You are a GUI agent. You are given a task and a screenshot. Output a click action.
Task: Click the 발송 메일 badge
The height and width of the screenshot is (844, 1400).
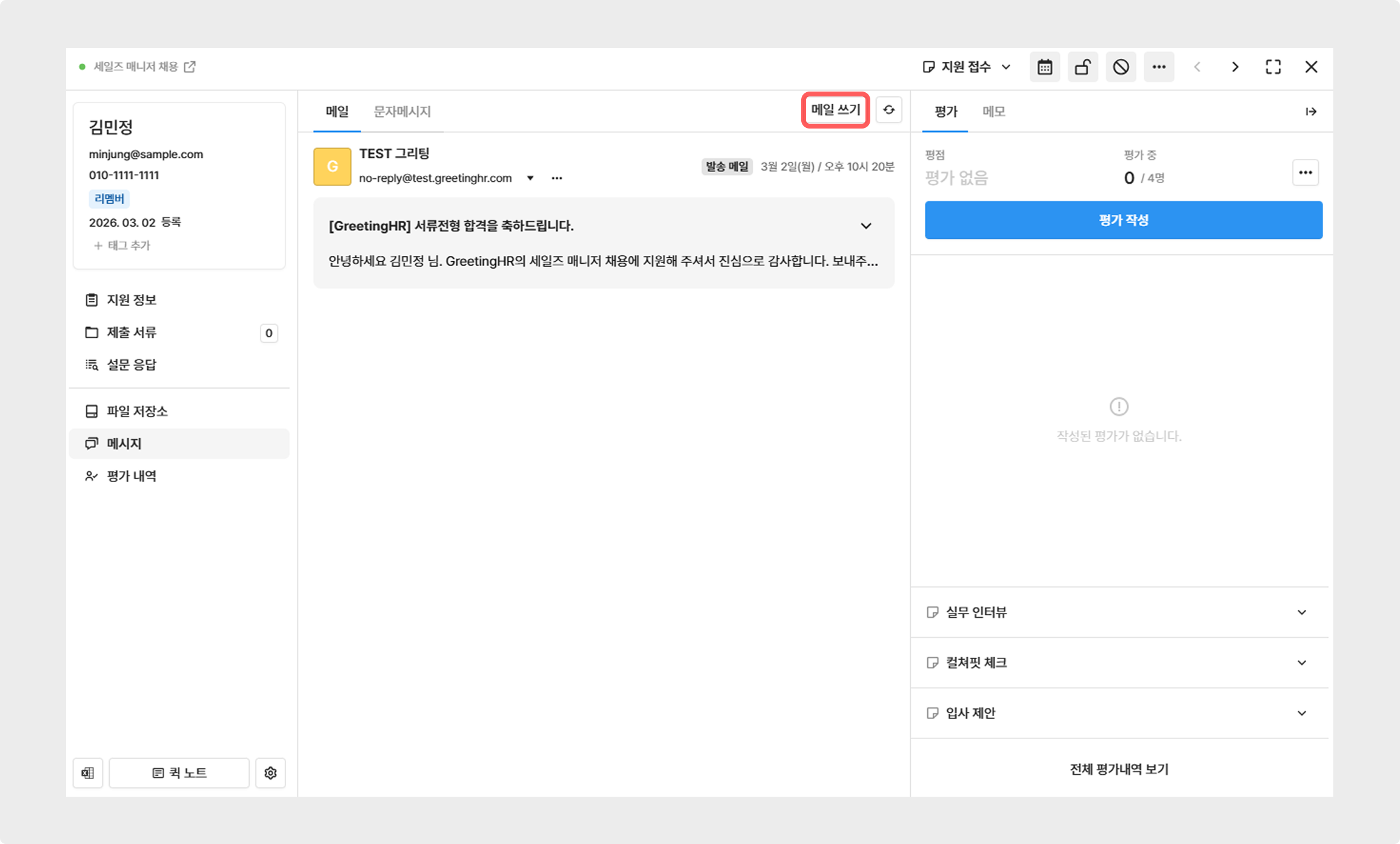pos(727,167)
